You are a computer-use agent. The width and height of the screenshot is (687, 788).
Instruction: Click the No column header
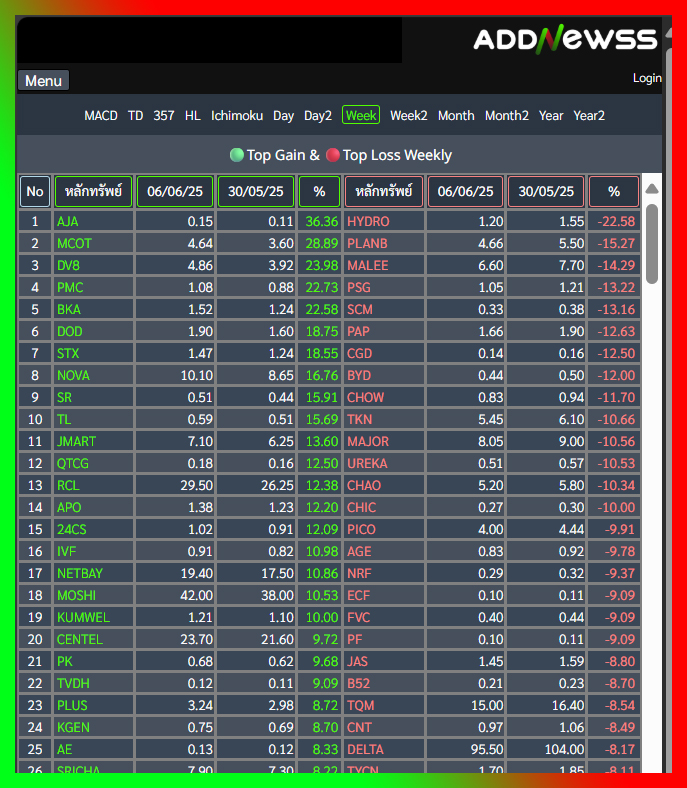pos(35,191)
